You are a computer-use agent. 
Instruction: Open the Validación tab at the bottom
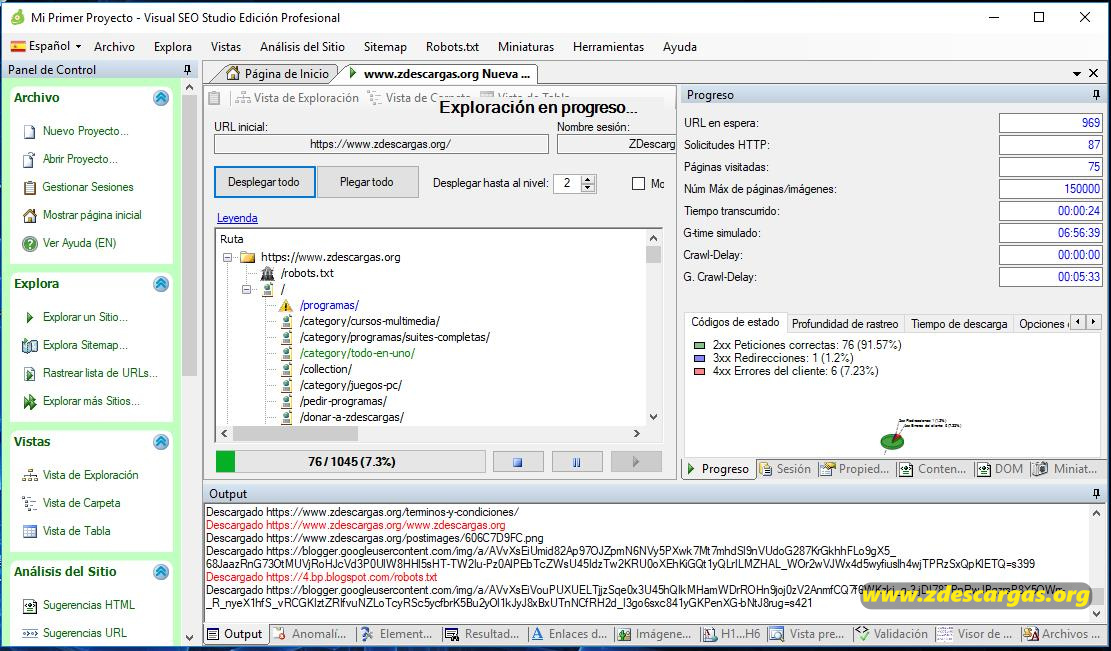click(891, 634)
